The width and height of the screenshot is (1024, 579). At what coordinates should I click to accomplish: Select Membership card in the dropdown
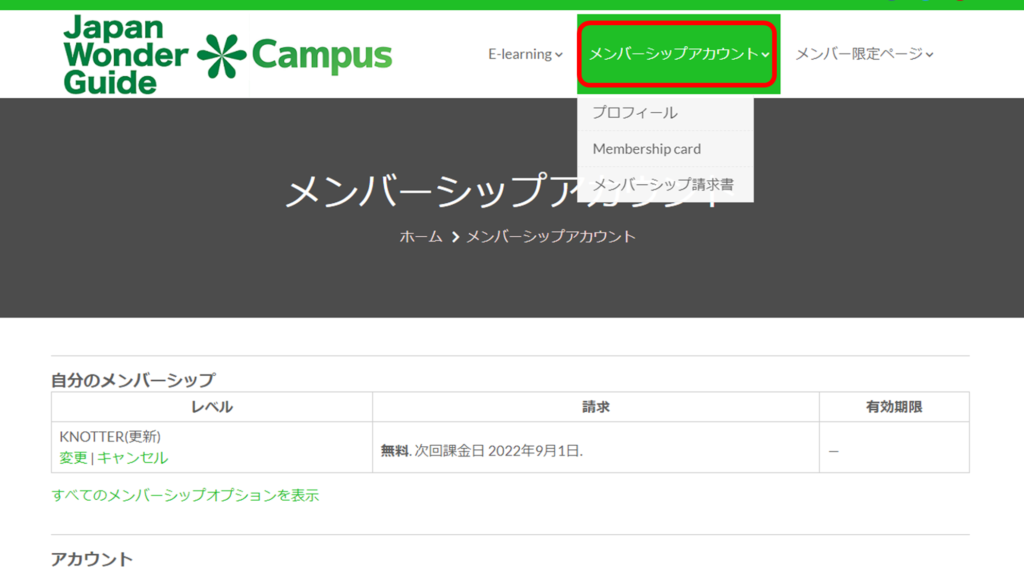[x=647, y=149]
